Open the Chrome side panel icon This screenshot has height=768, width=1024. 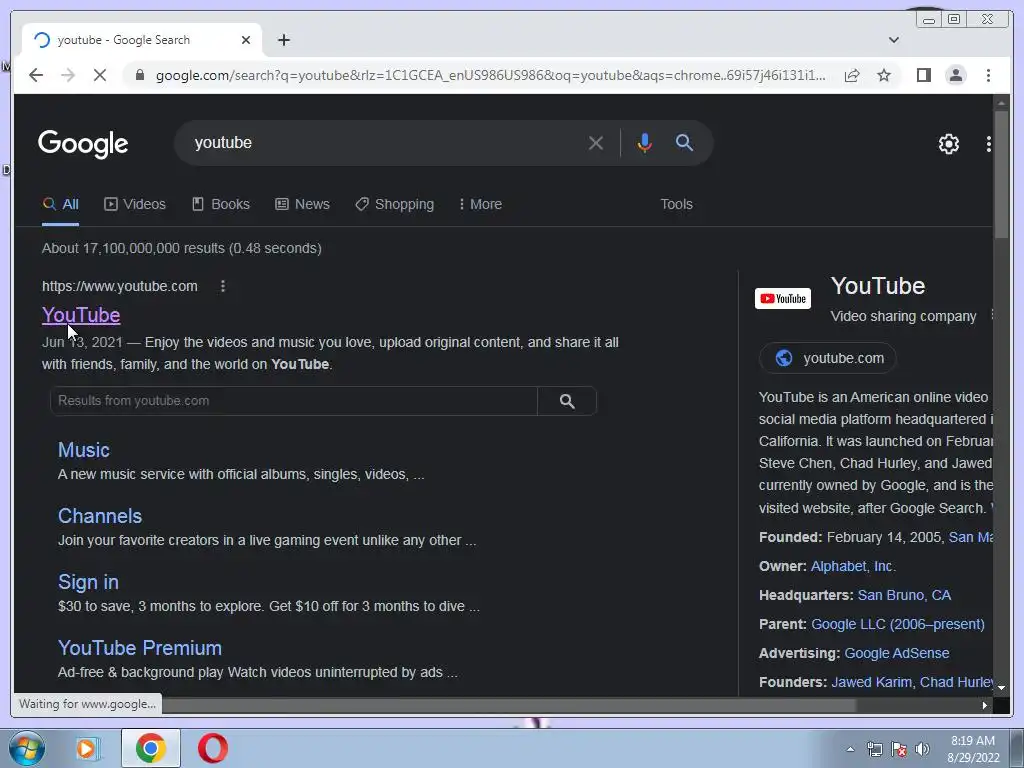click(x=923, y=75)
